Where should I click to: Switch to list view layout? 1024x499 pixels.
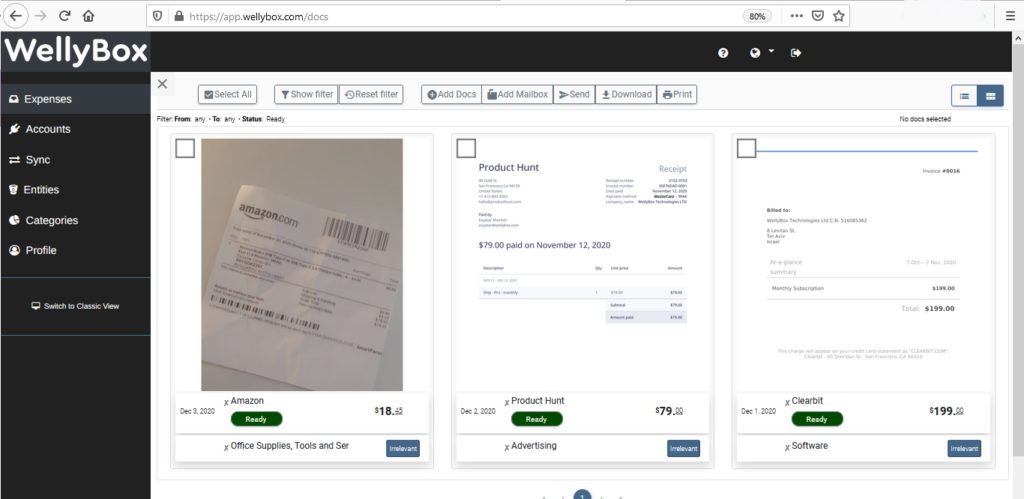[964, 95]
